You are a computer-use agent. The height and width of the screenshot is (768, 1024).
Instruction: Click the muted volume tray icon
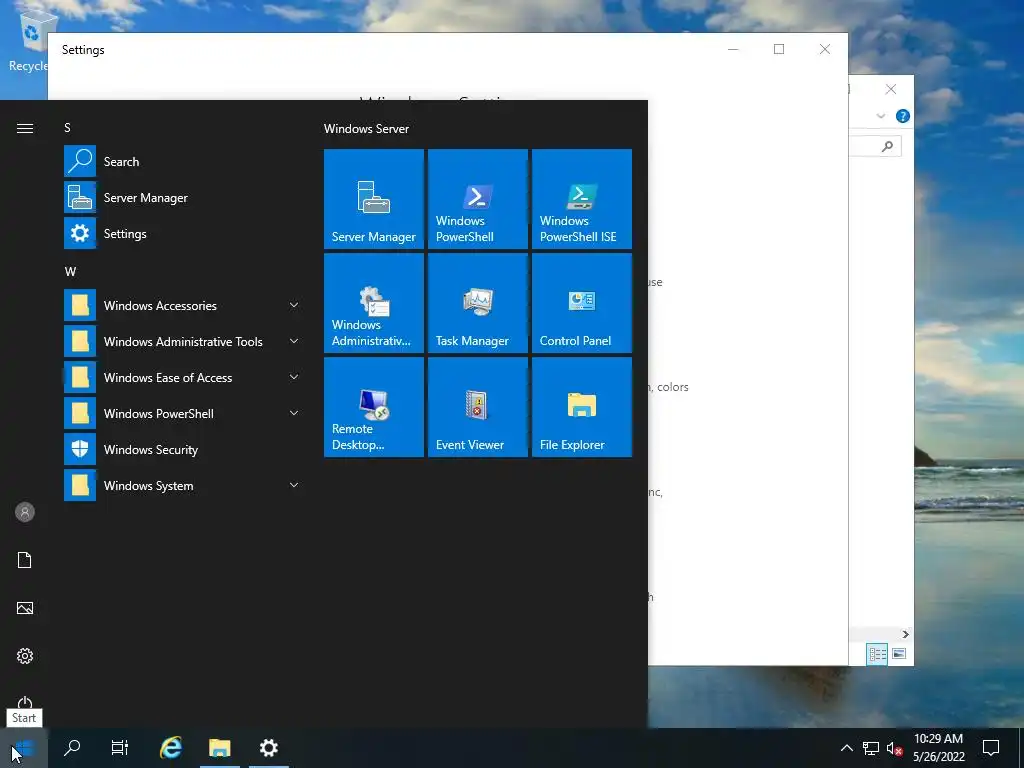[x=894, y=748]
